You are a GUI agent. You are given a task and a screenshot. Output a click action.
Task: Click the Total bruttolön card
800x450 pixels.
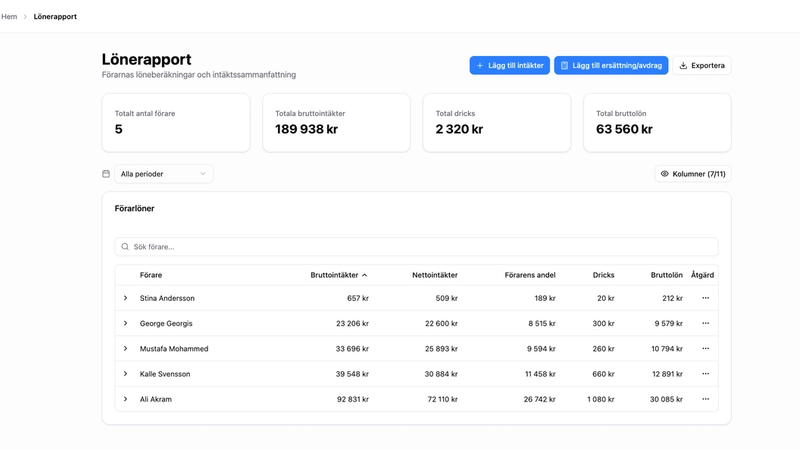(657, 122)
